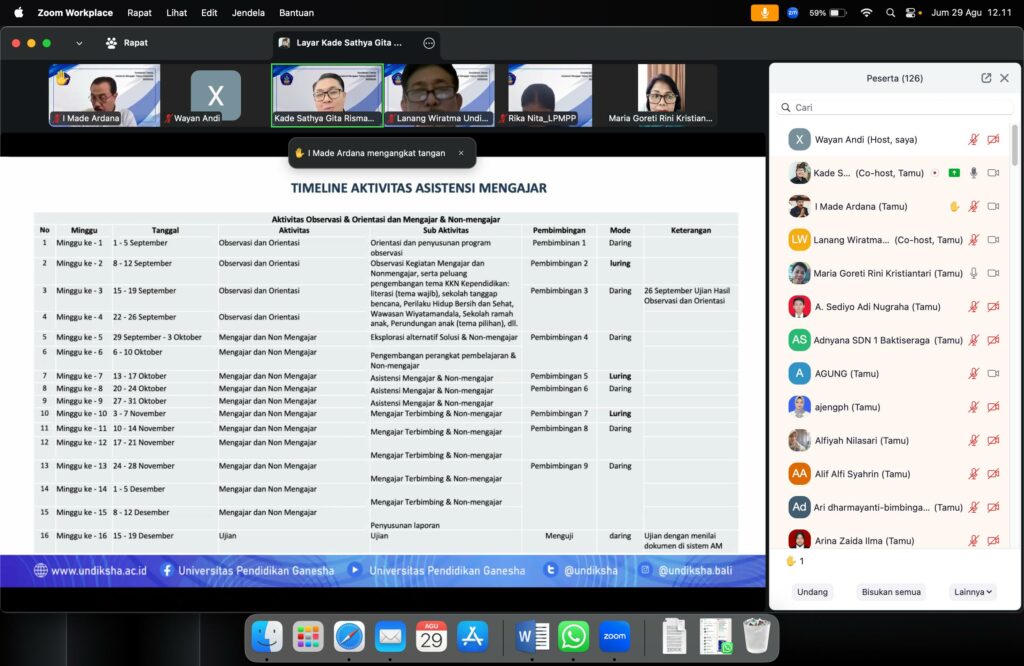Click the Undang button

(812, 592)
